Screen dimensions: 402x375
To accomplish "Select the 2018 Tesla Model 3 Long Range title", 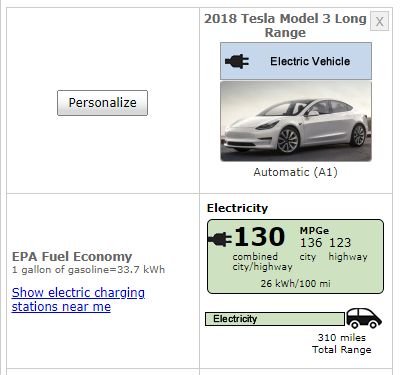I will (285, 25).
